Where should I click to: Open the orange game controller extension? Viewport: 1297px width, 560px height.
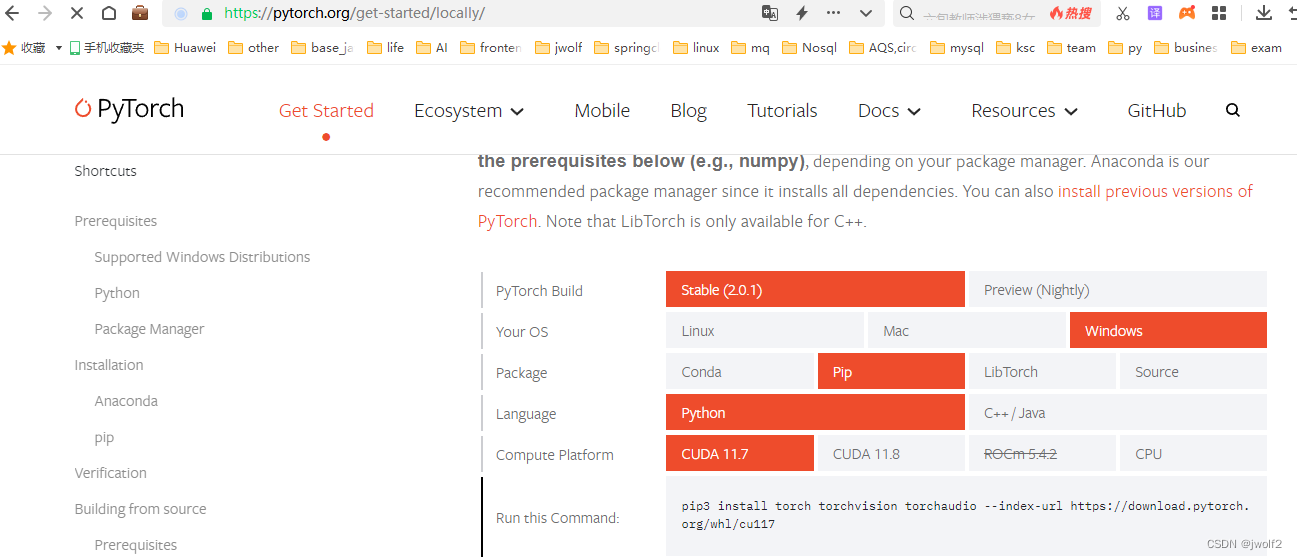pyautogui.click(x=1187, y=13)
